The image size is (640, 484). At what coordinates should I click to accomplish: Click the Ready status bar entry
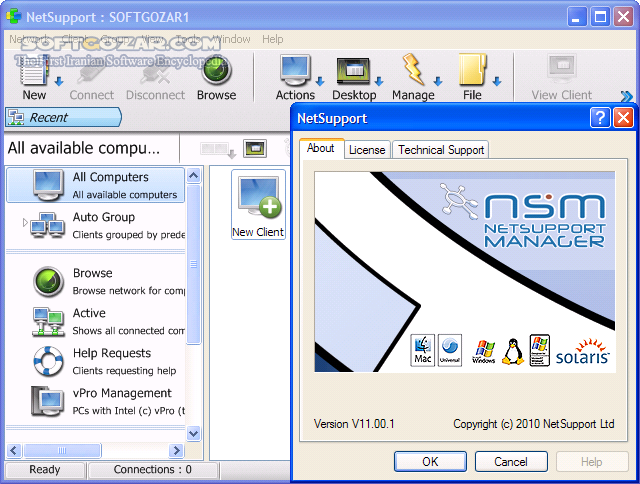(x=45, y=470)
